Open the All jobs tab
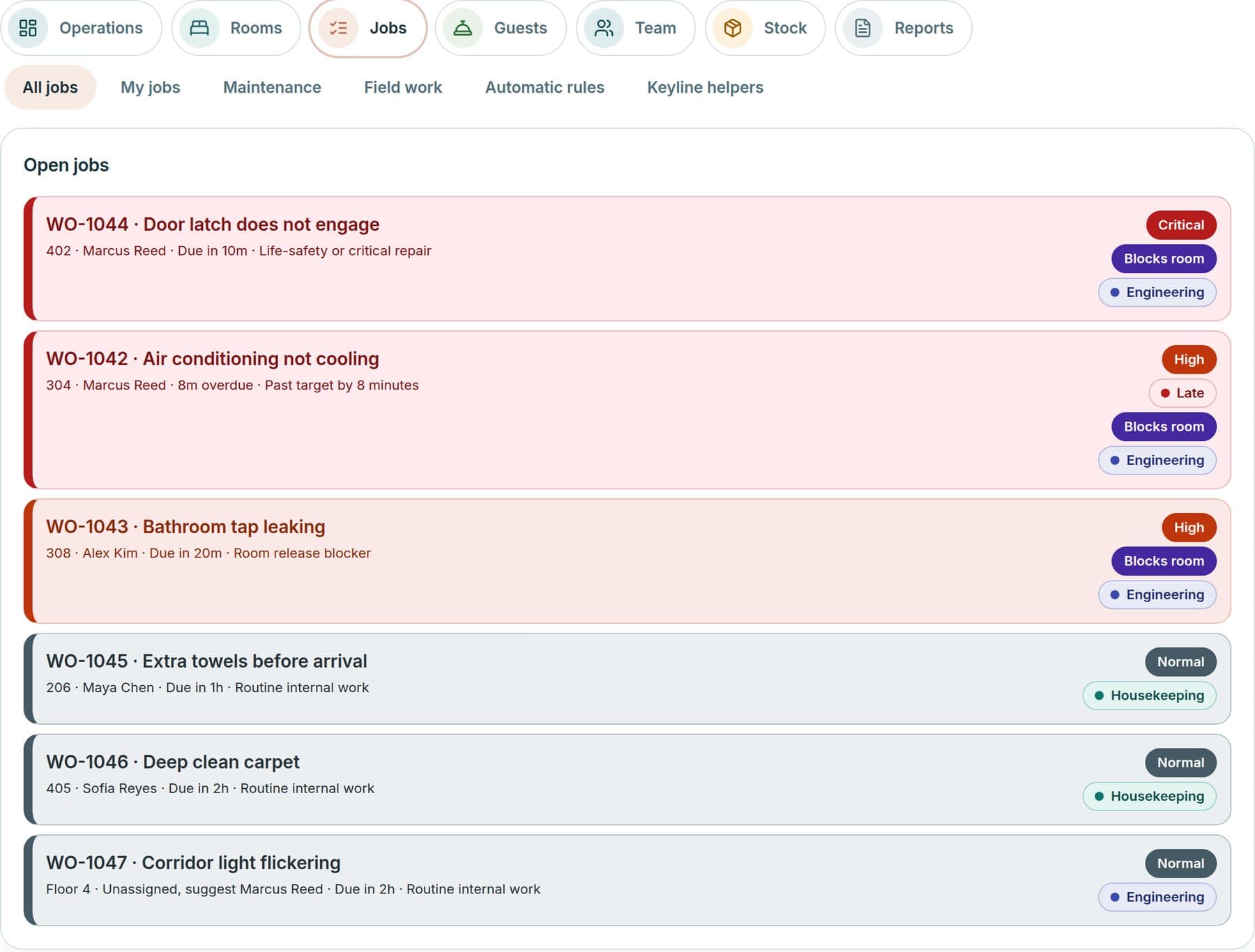The width and height of the screenshot is (1255, 952). click(50, 87)
